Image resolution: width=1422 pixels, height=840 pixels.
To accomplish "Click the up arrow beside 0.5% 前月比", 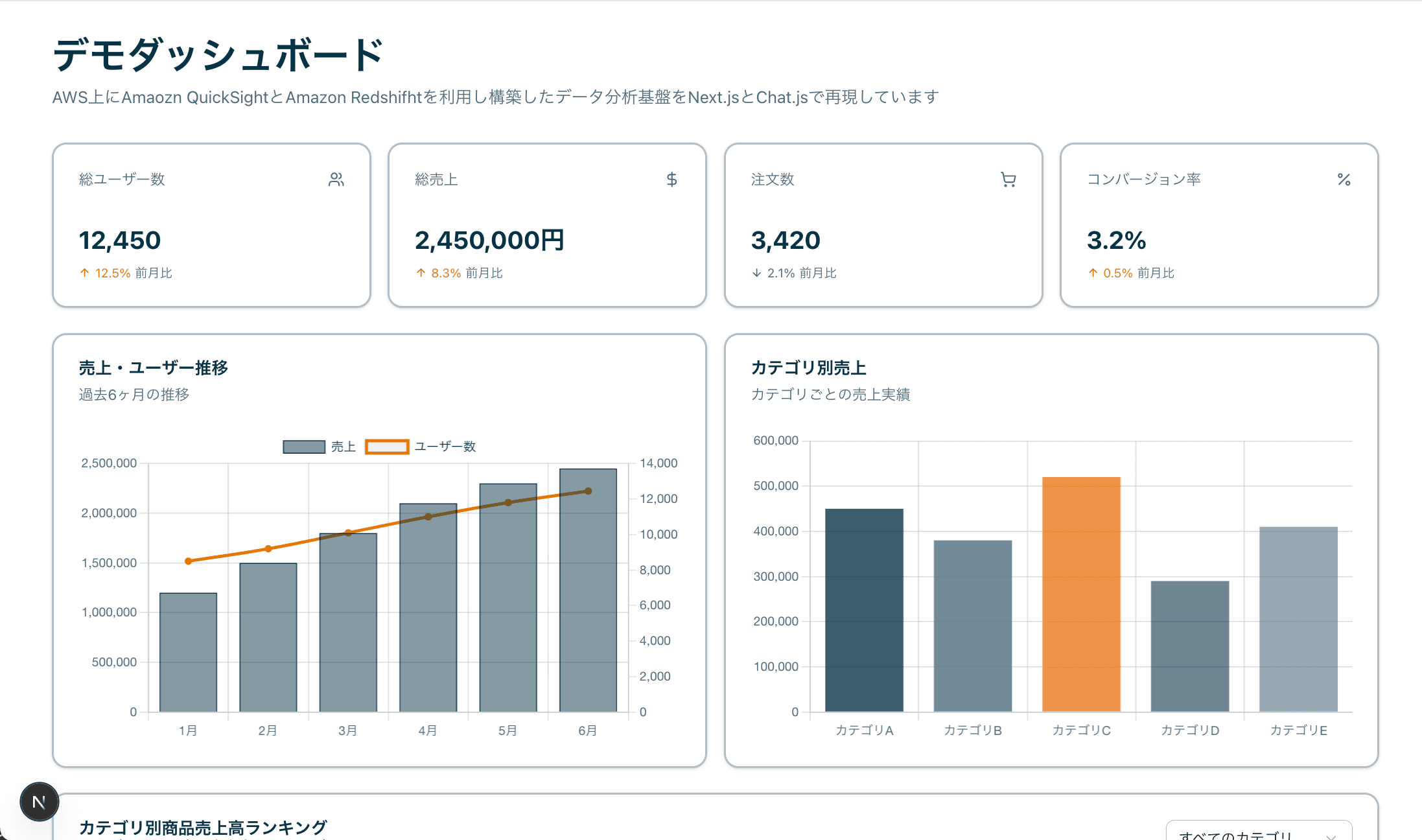I will (x=1093, y=273).
